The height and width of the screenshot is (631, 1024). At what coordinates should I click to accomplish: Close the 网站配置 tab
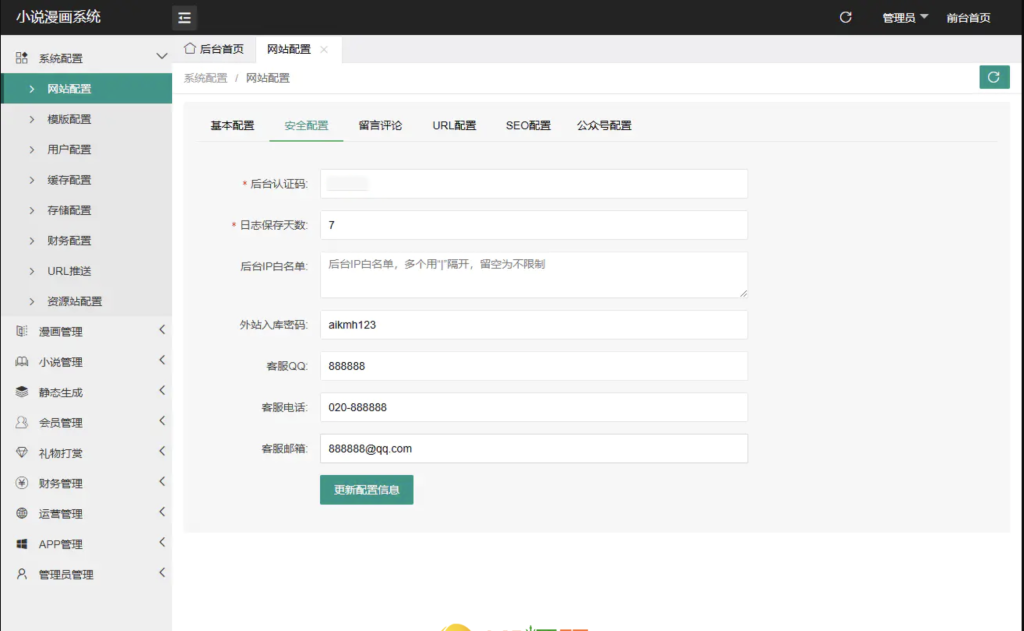point(324,49)
